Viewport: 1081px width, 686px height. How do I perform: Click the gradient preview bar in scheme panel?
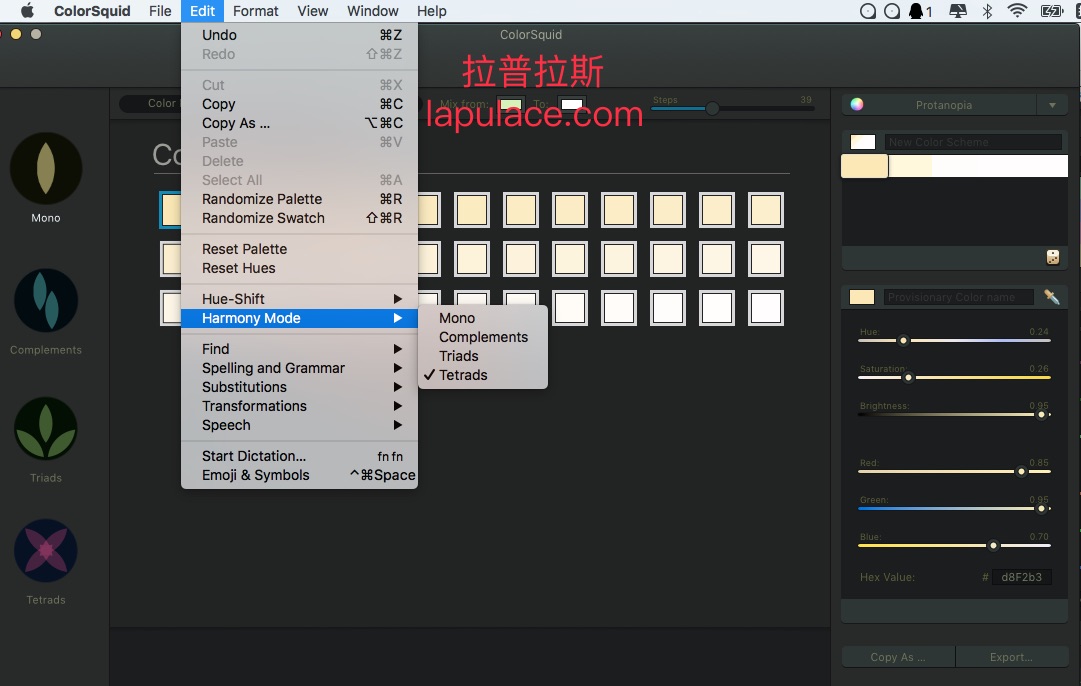[954, 166]
